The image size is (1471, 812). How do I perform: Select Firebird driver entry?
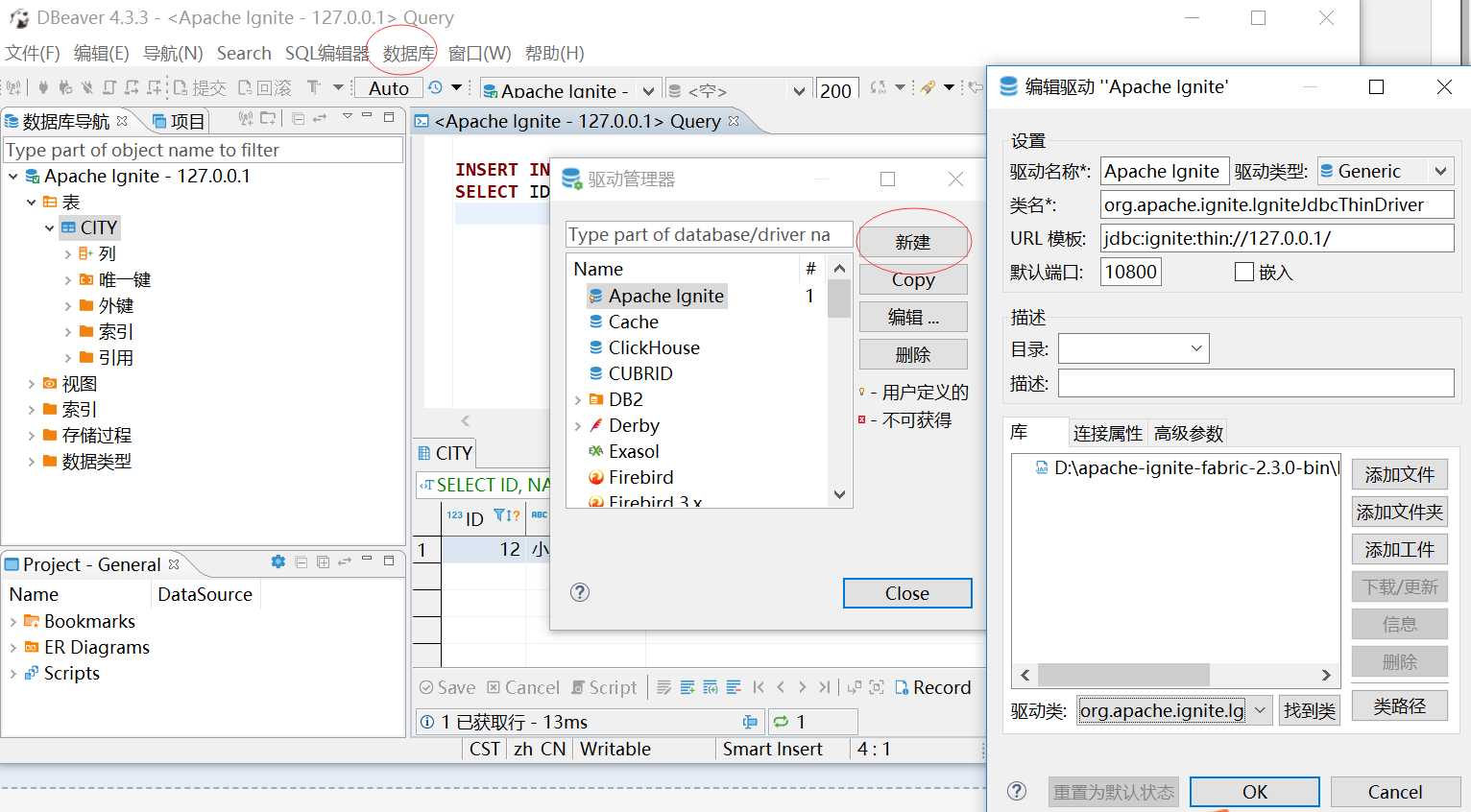pyautogui.click(x=640, y=477)
